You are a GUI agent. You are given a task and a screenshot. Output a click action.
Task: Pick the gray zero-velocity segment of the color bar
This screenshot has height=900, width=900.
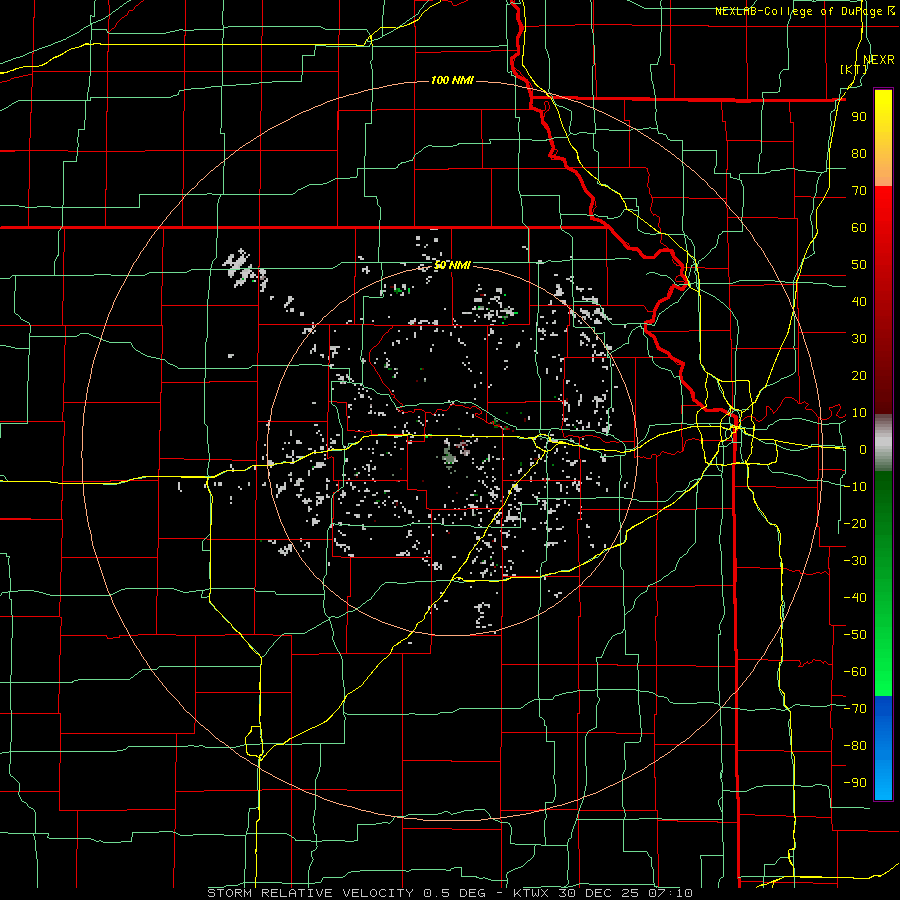pos(883,443)
